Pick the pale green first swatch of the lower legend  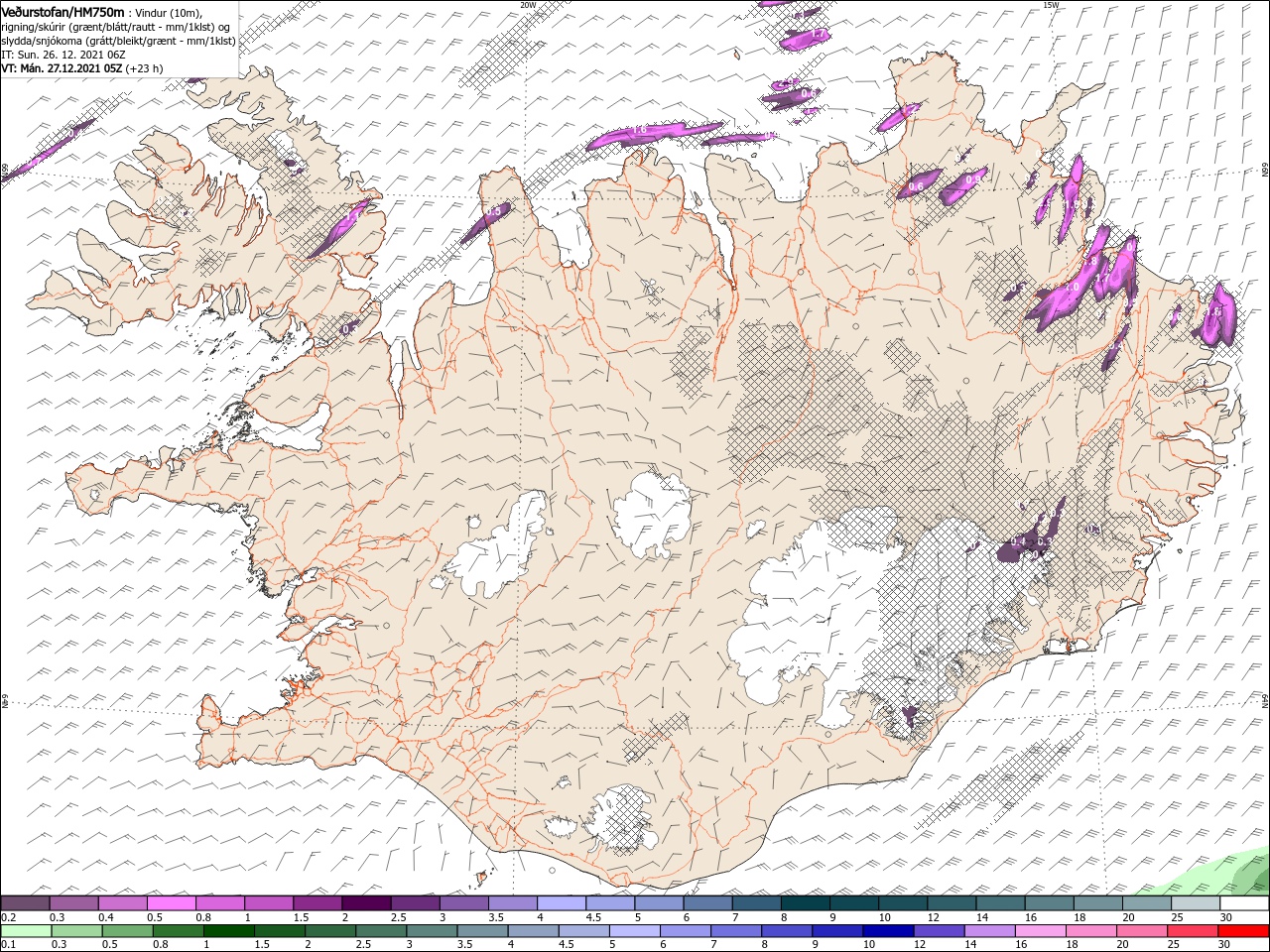[26, 931]
